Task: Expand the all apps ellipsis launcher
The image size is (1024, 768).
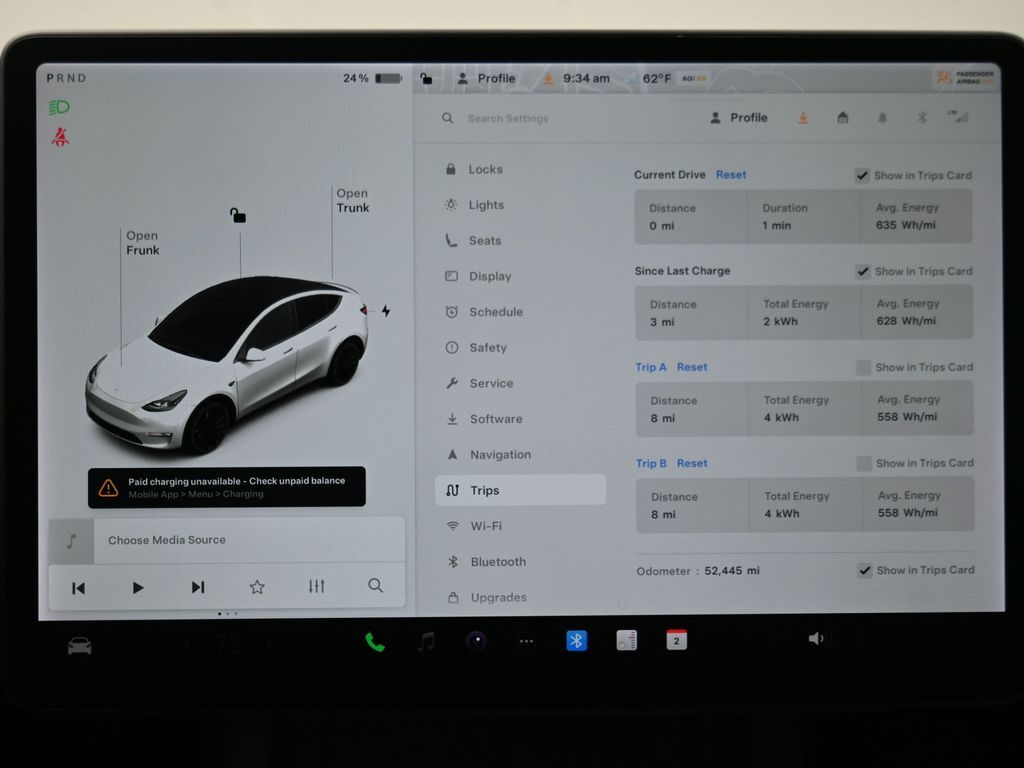Action: 526,642
